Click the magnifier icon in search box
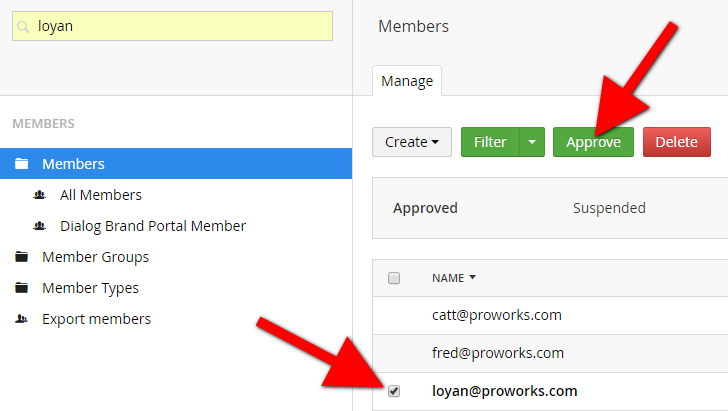The width and height of the screenshot is (728, 411). [x=24, y=27]
